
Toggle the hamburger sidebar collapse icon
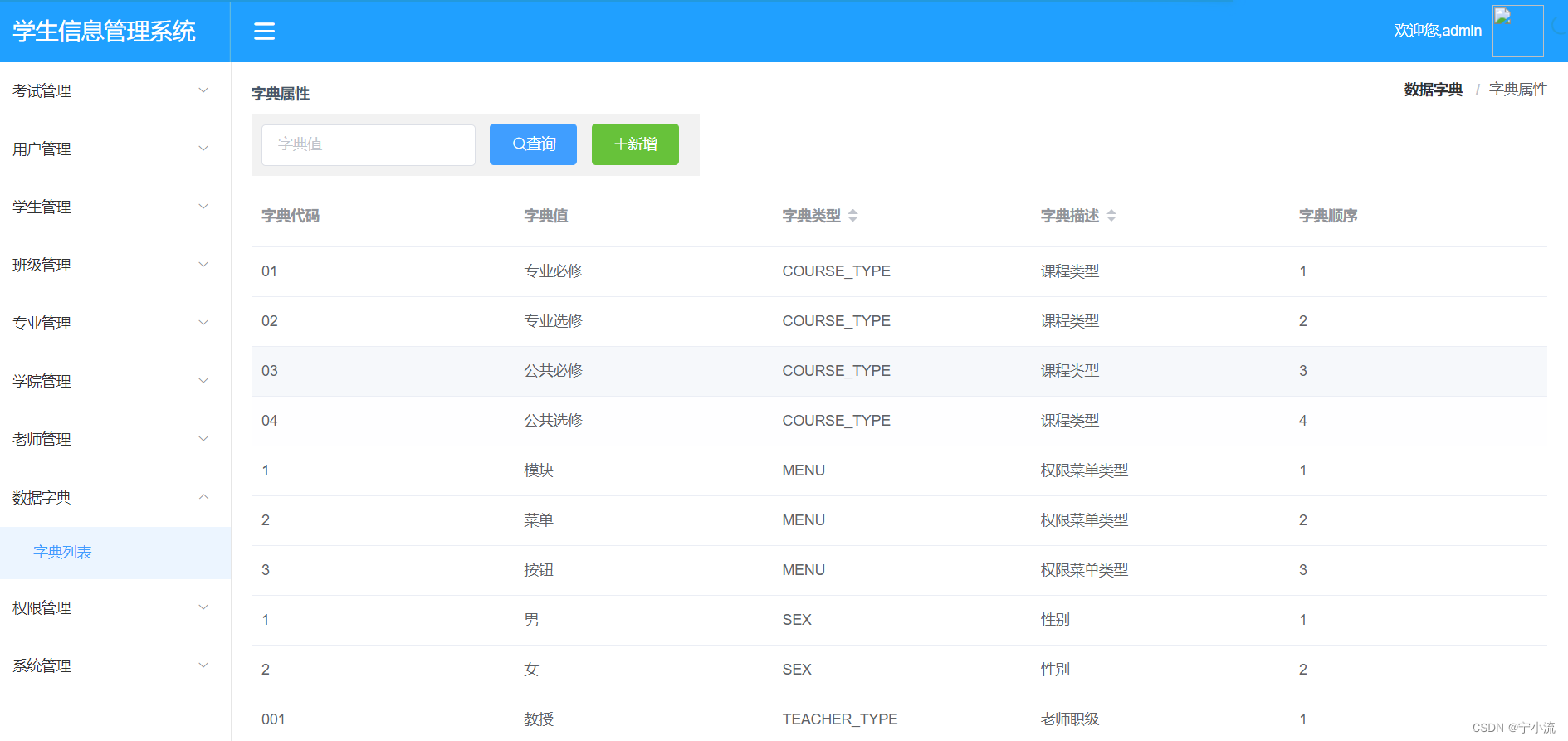pos(264,32)
